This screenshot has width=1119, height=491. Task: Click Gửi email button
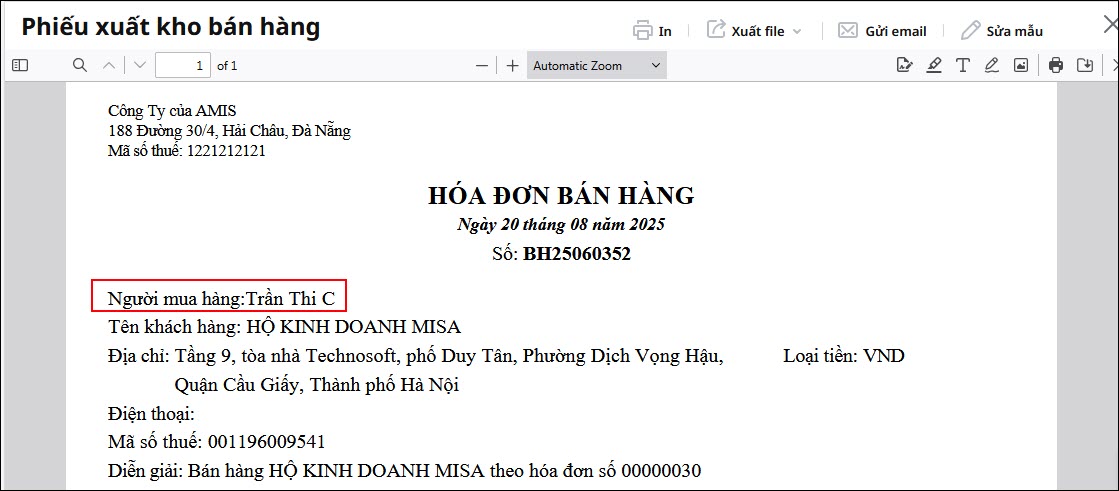point(882,31)
